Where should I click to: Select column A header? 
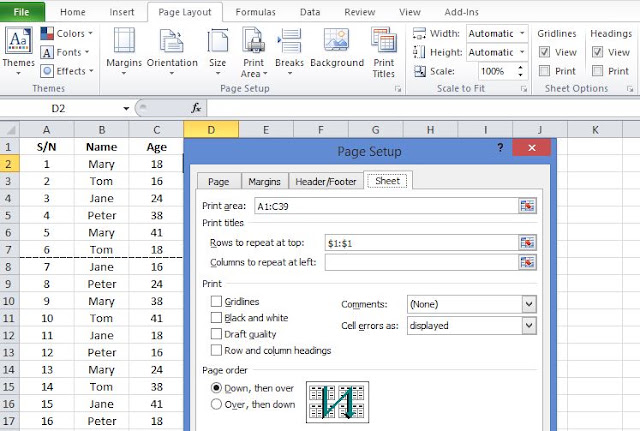pos(47,130)
